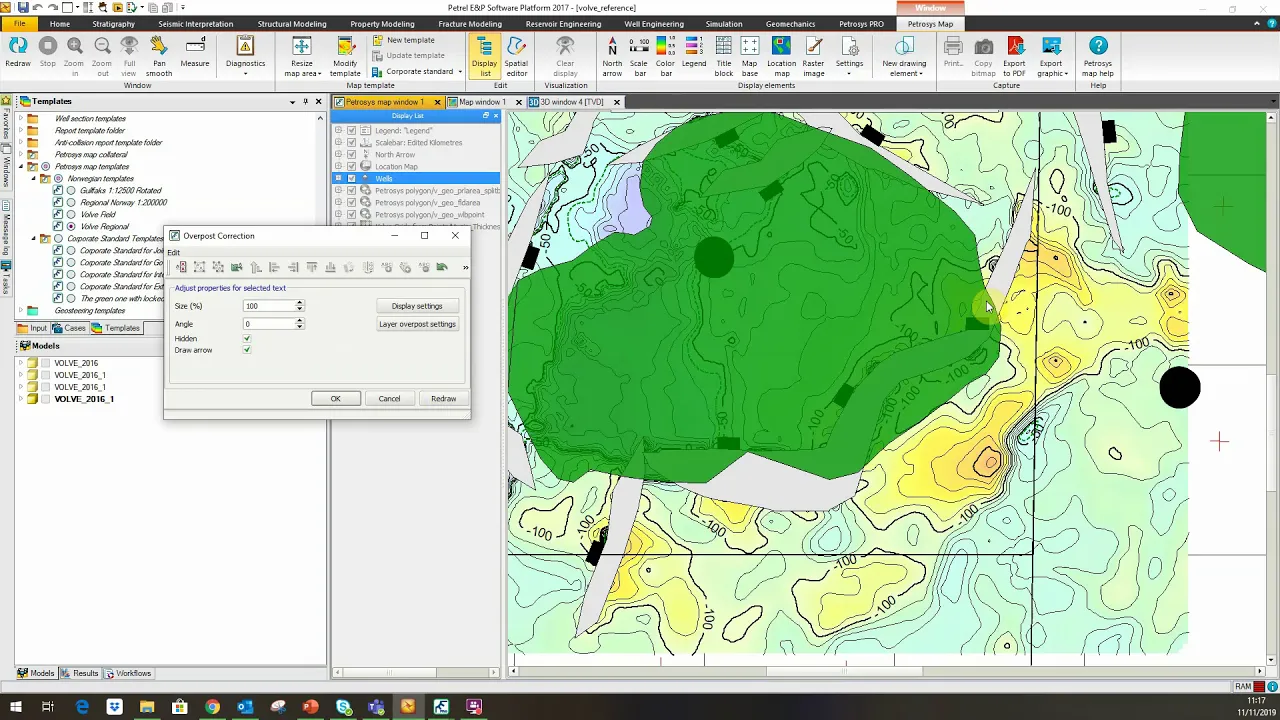Insert a Map base element
This screenshot has width=1280, height=720.
749,56
